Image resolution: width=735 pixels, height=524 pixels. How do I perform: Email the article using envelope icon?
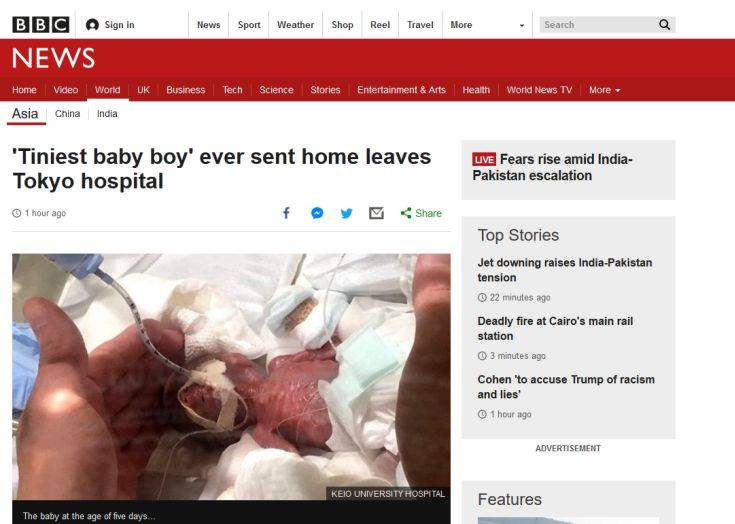click(376, 213)
